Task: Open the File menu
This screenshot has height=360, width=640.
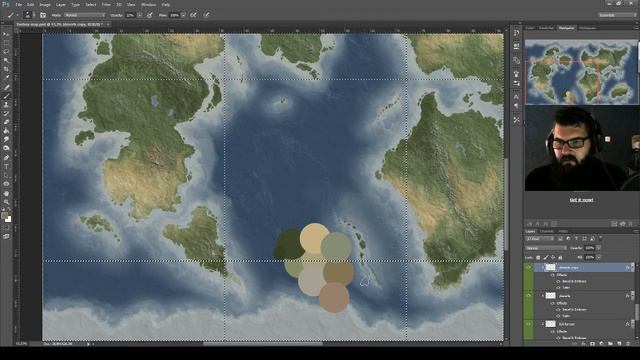Action: click(18, 4)
